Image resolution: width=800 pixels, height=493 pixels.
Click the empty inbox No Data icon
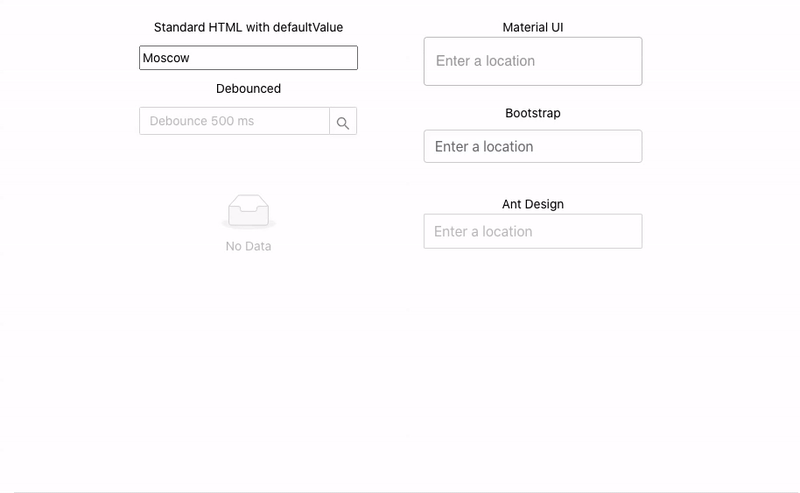[248, 211]
